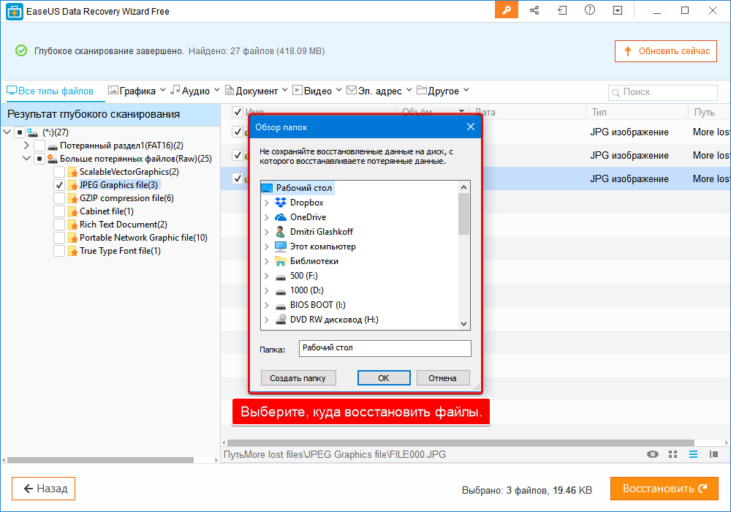Viewport: 731px width, 512px height.
Task: Expand Потерянный раздел1(FAT16) tree node
Action: coord(26,145)
